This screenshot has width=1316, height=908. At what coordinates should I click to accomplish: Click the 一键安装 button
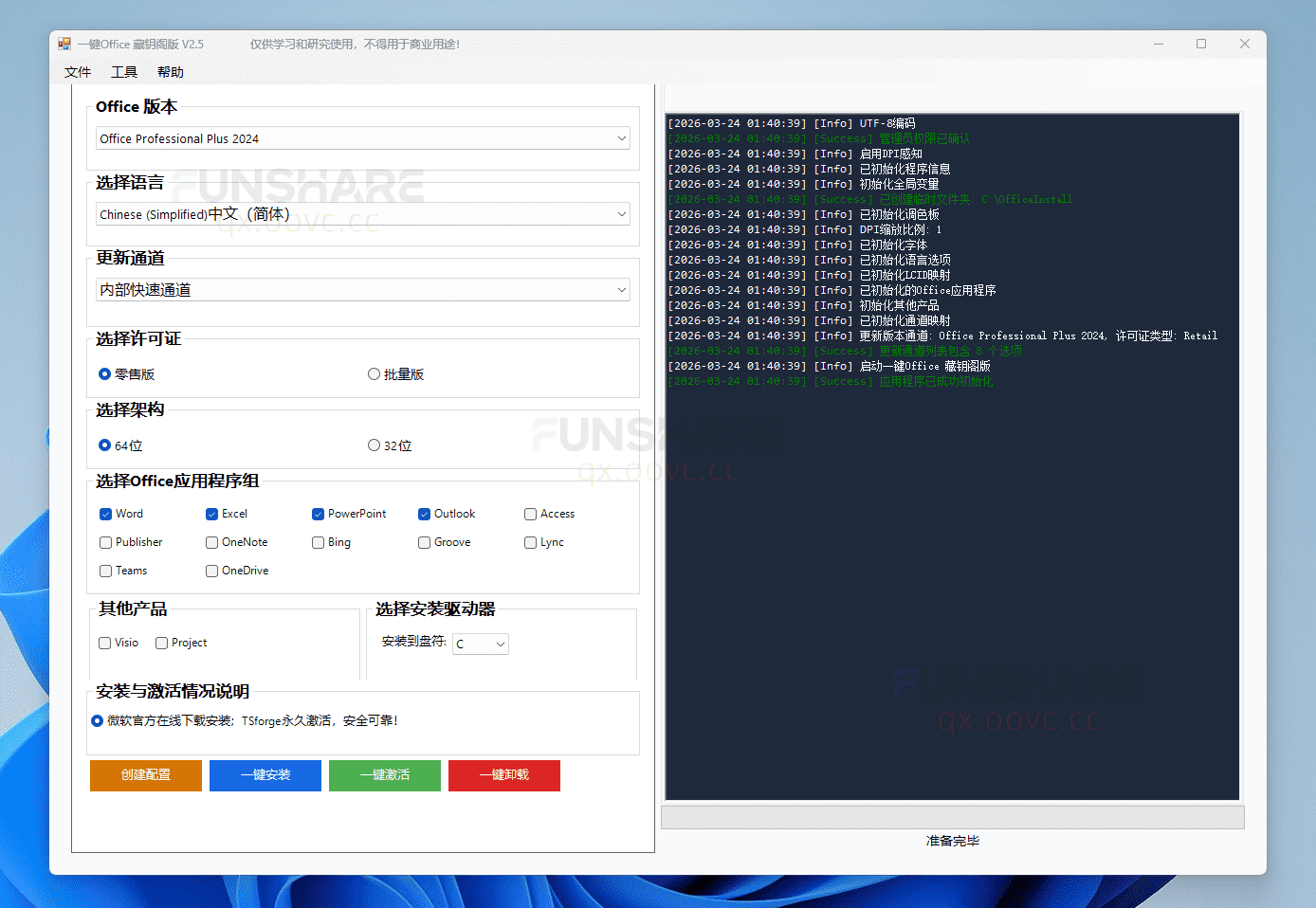[x=265, y=775]
